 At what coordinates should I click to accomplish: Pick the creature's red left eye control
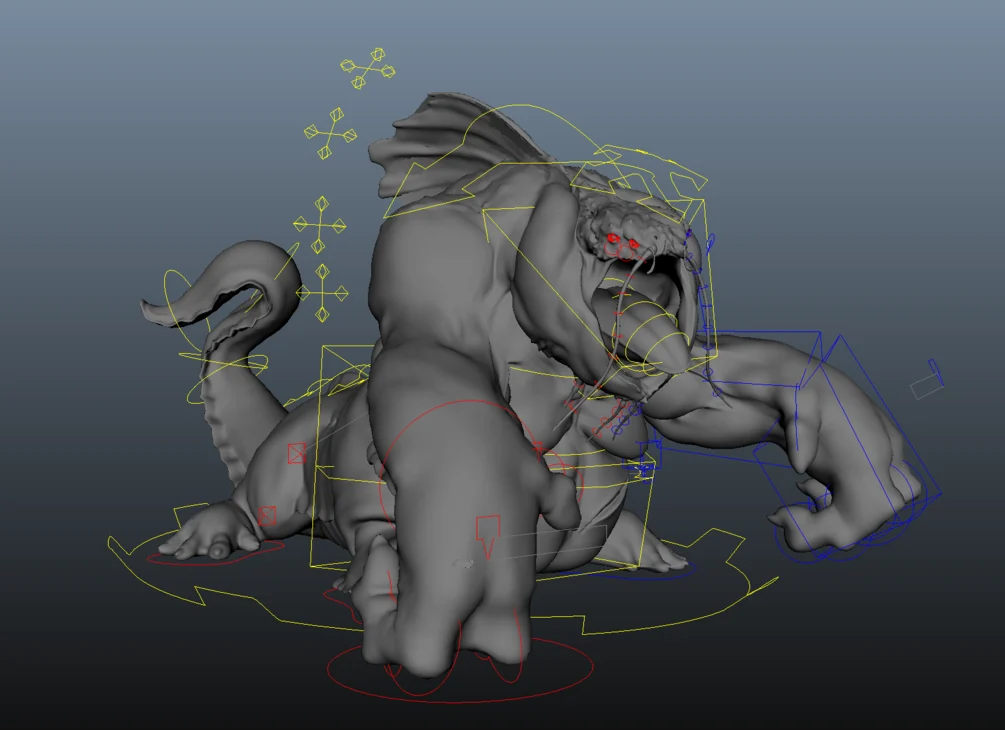[x=613, y=239]
